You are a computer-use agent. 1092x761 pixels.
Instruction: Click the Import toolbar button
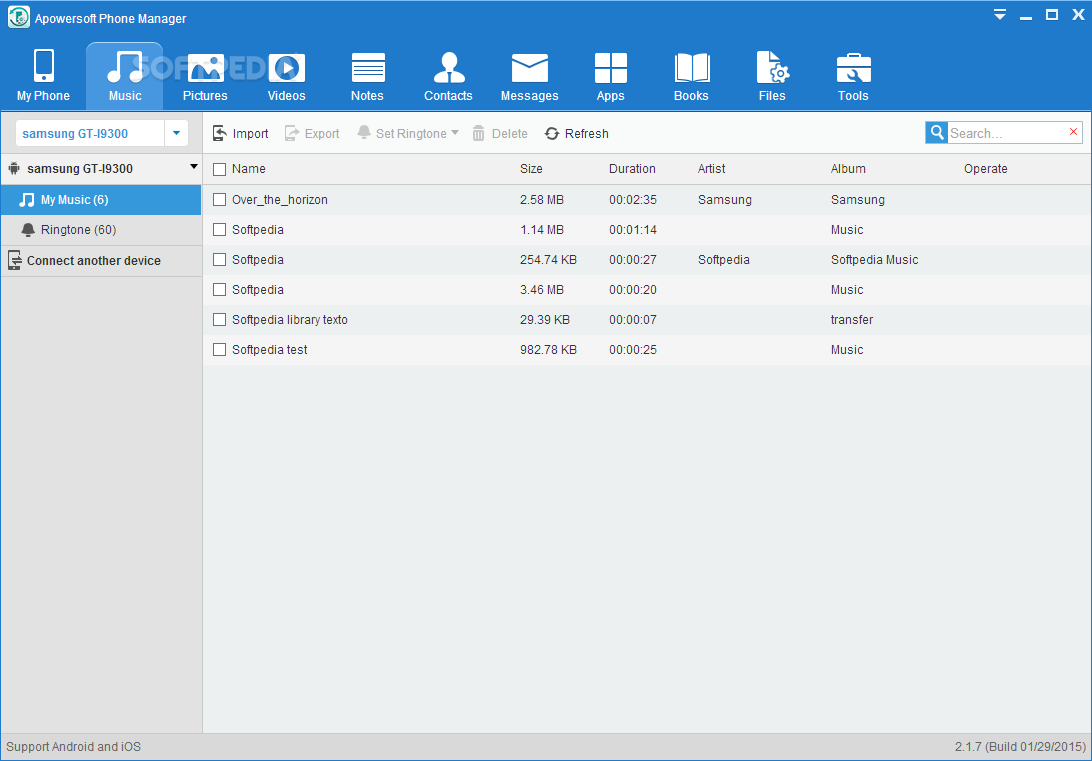click(x=240, y=134)
